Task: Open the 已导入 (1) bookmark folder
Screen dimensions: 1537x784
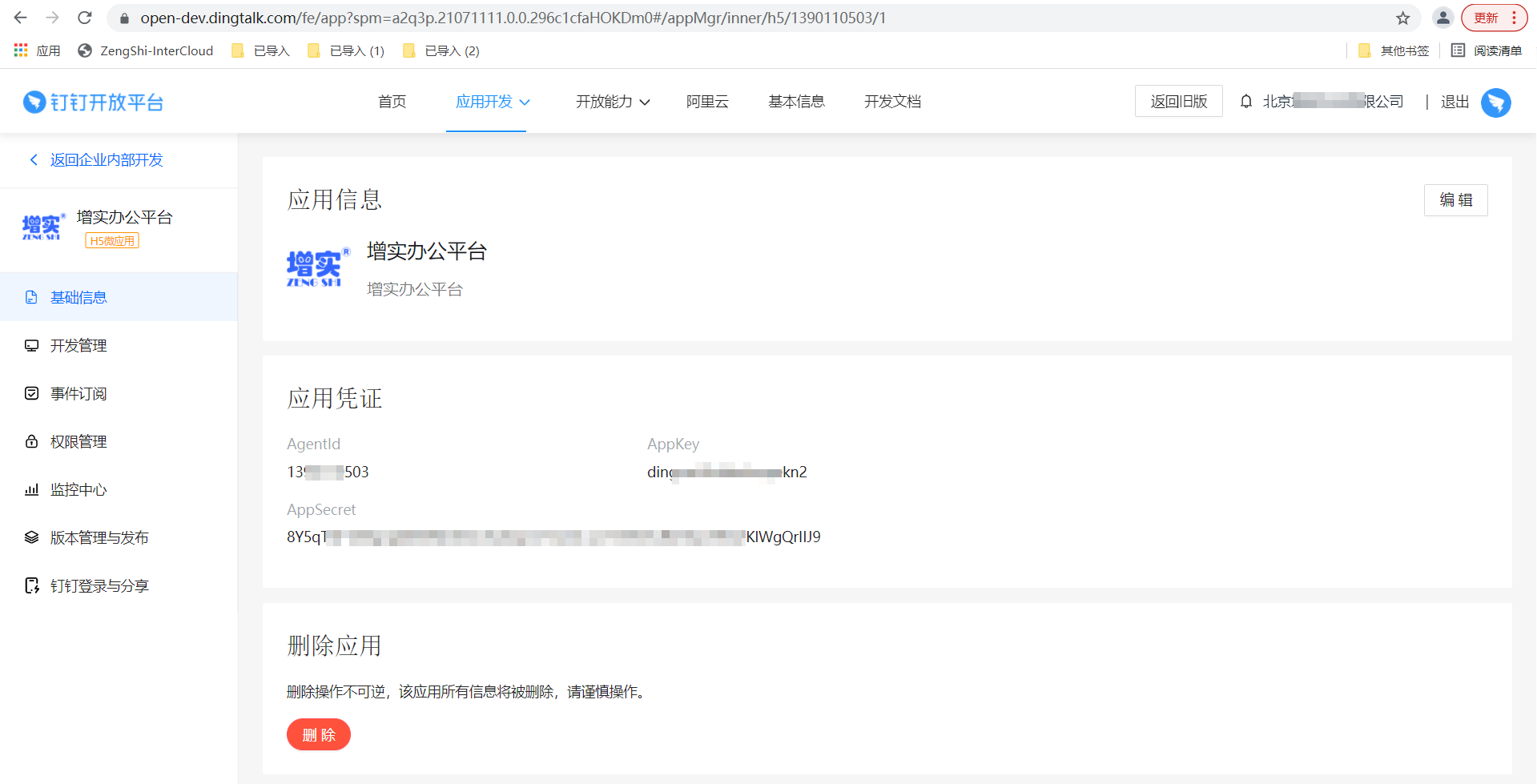Action: (x=346, y=50)
